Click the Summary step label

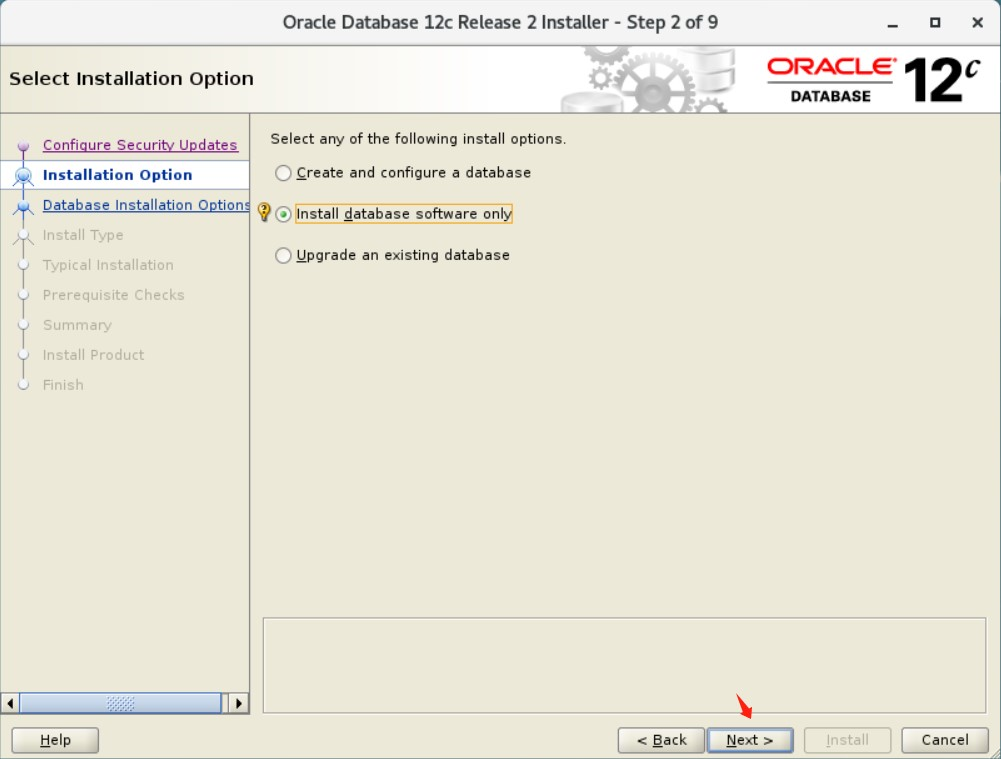(x=77, y=325)
